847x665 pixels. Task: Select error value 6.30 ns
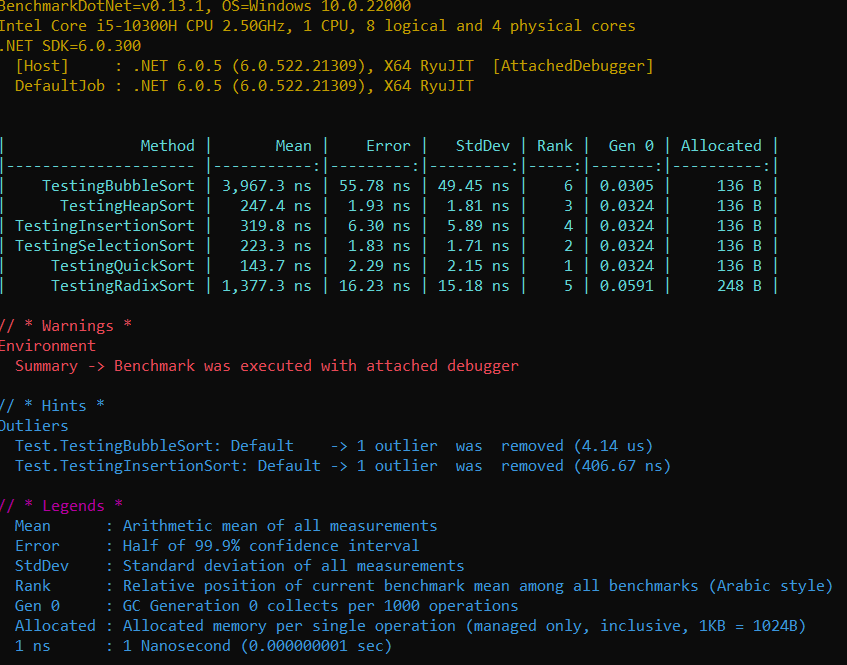point(379,226)
